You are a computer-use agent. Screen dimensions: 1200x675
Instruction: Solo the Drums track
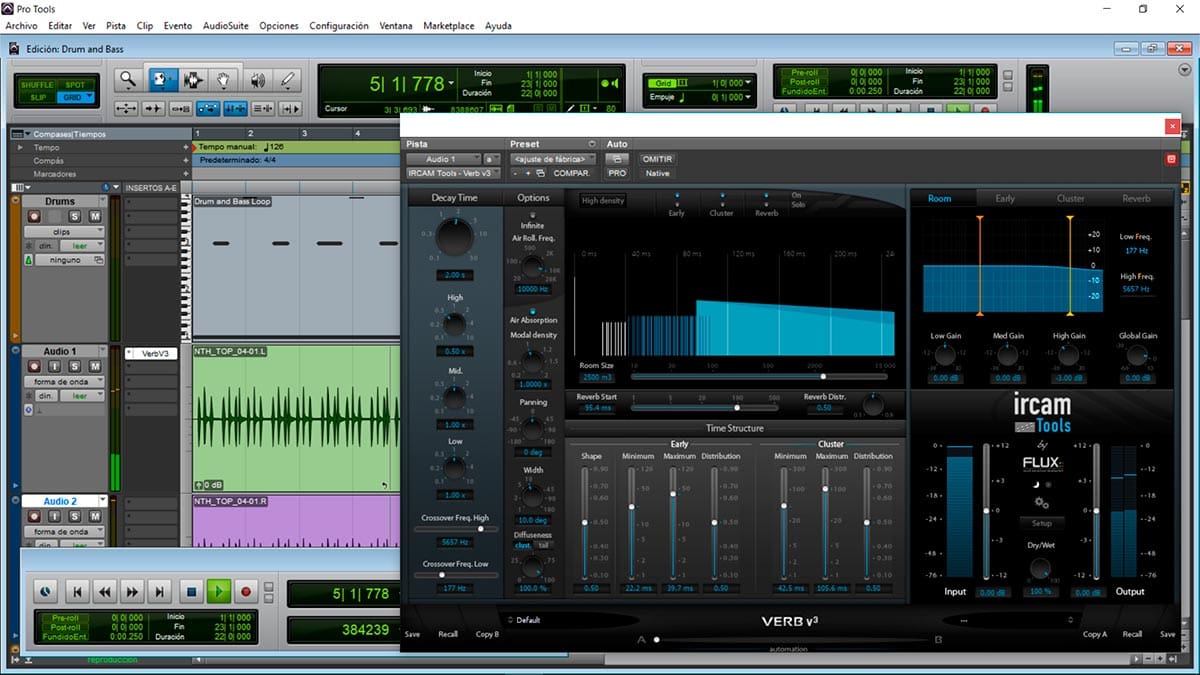click(x=74, y=217)
